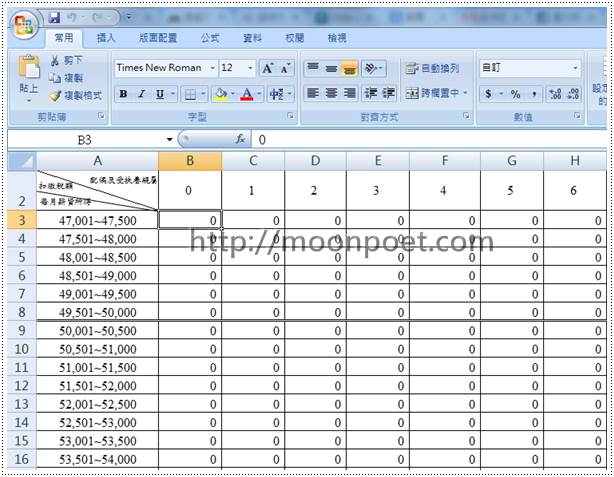
Task: Click the Copy icon
Action: click(55, 78)
